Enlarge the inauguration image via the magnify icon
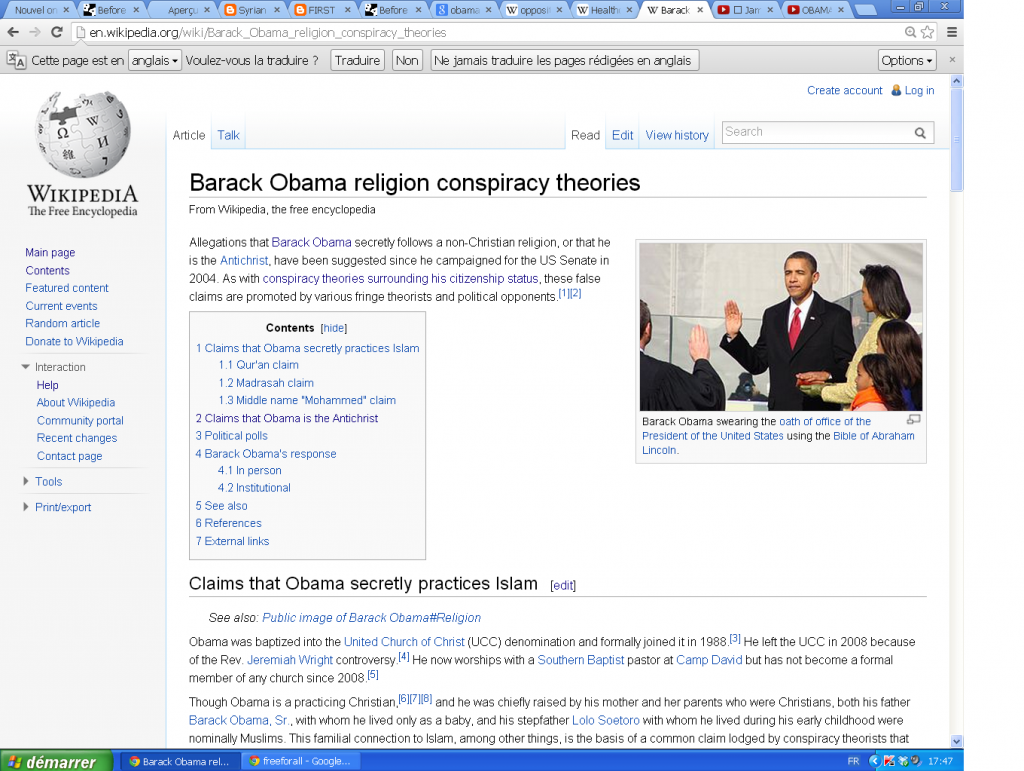The height and width of the screenshot is (771, 1024). click(x=914, y=420)
